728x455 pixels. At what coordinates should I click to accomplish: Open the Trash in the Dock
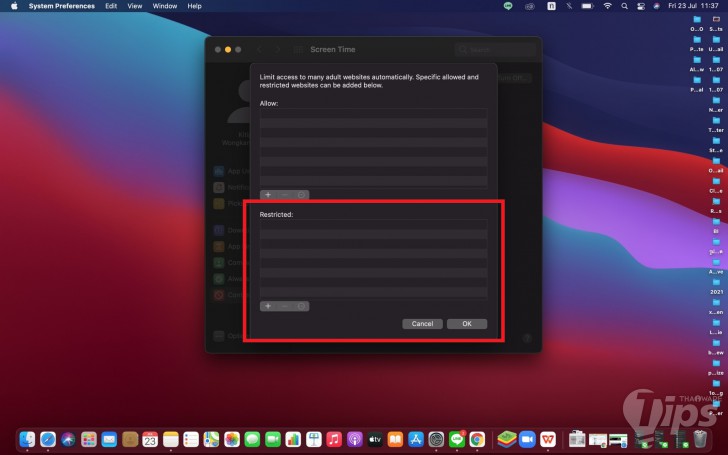[x=700, y=439]
